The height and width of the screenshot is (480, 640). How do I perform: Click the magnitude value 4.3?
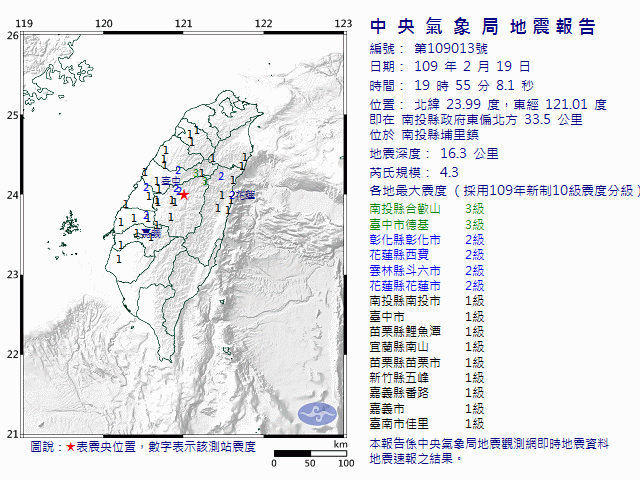tap(449, 172)
